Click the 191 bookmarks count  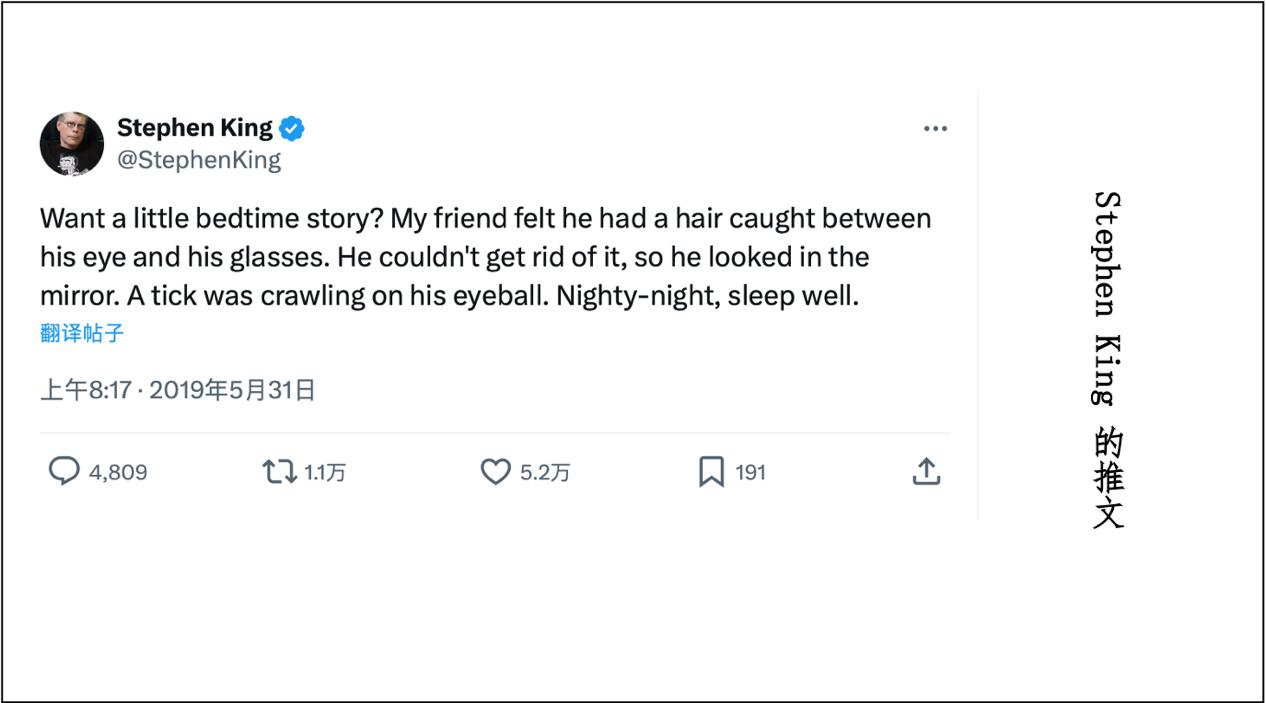[x=750, y=472]
